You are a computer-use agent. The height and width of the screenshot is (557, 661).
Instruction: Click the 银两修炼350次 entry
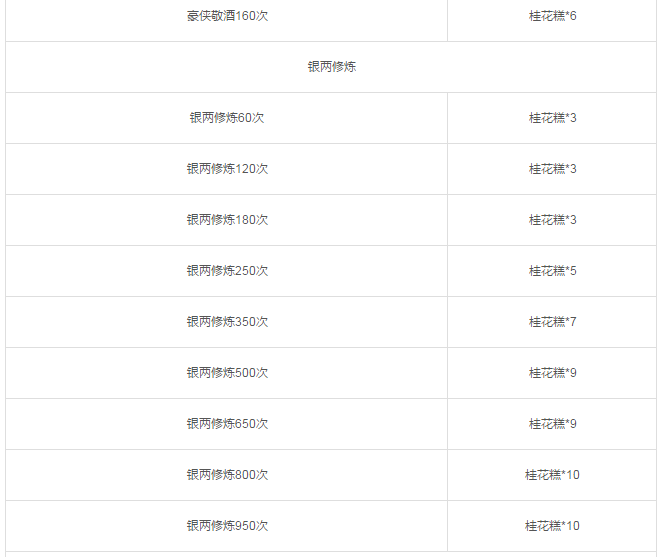click(x=227, y=322)
